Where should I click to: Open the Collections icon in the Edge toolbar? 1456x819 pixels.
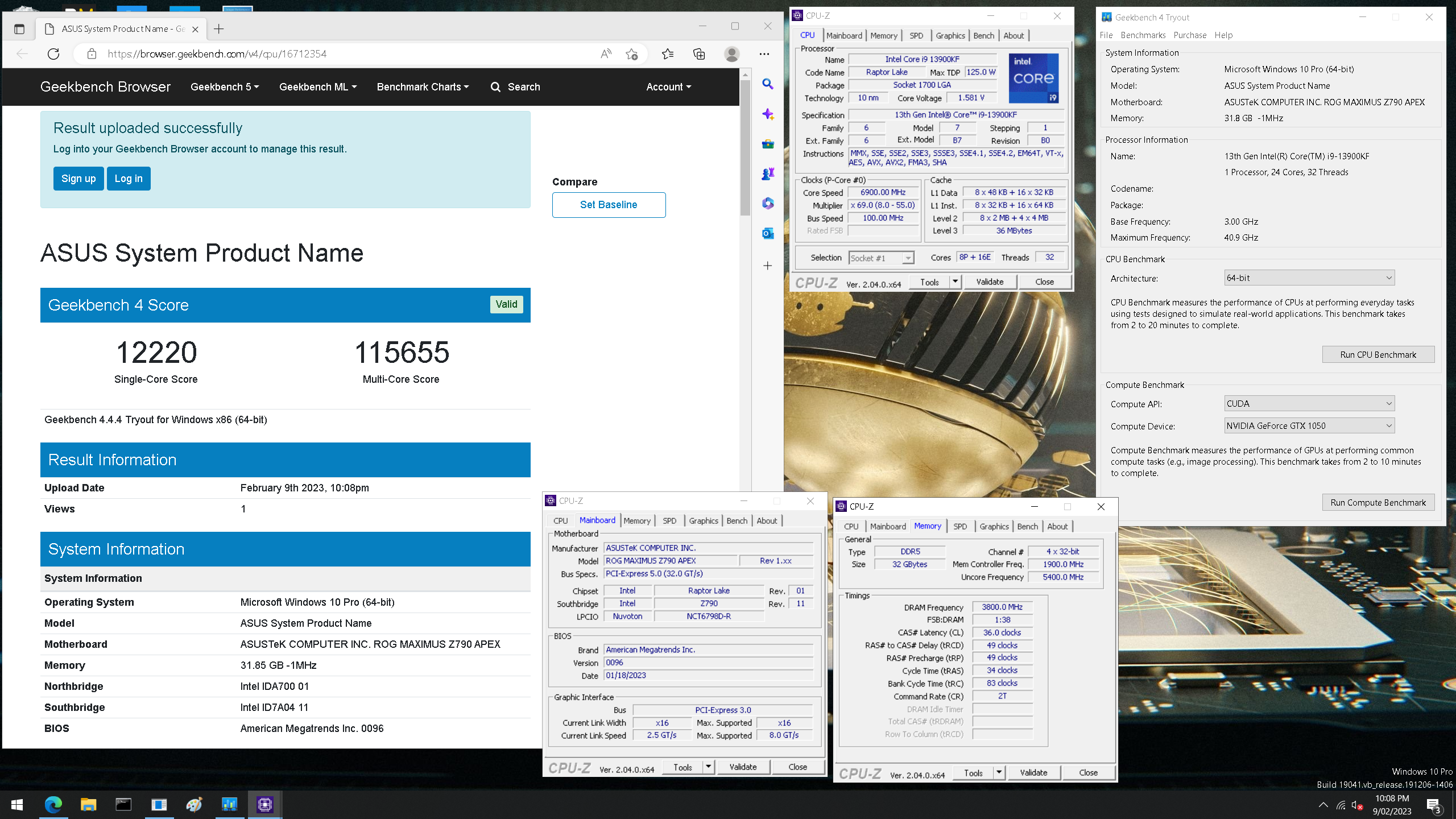pyautogui.click(x=699, y=54)
